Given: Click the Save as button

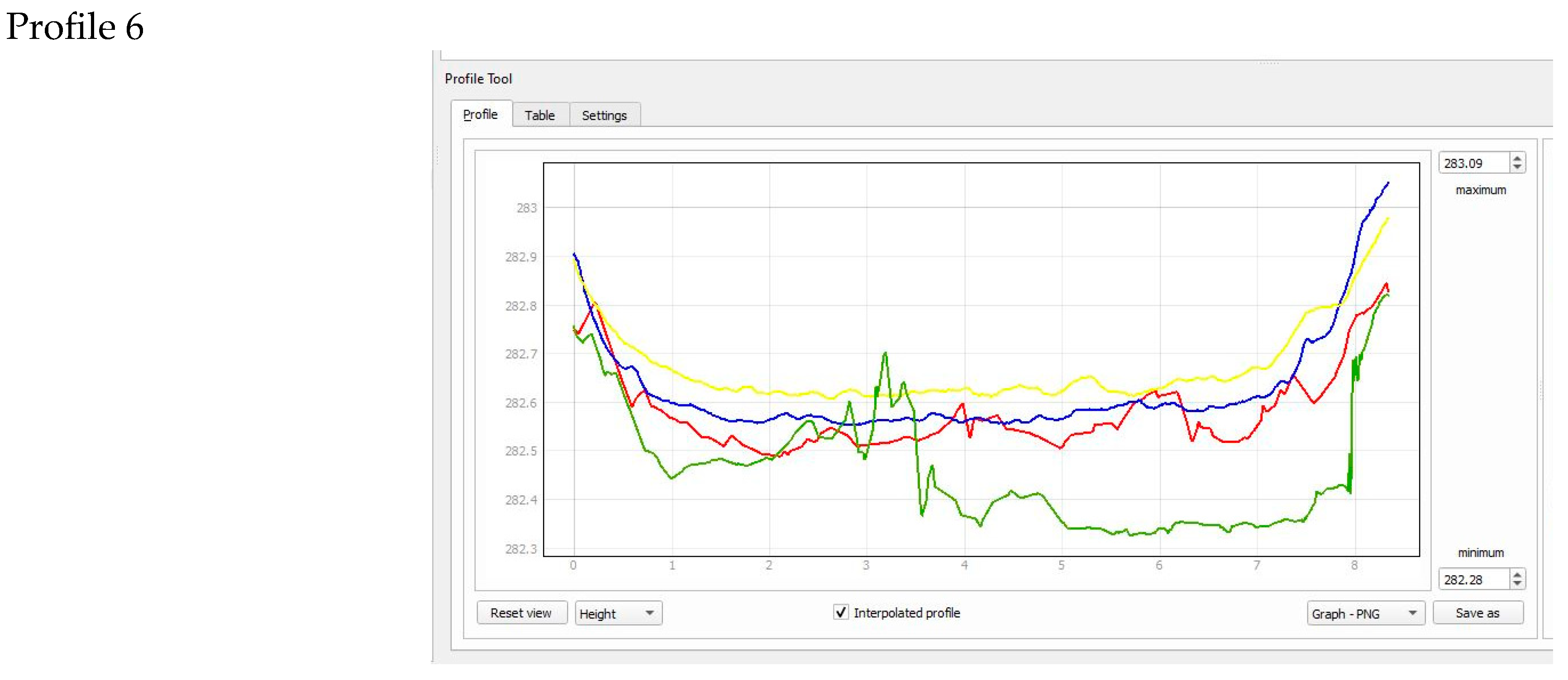Looking at the screenshot, I should (x=1477, y=613).
